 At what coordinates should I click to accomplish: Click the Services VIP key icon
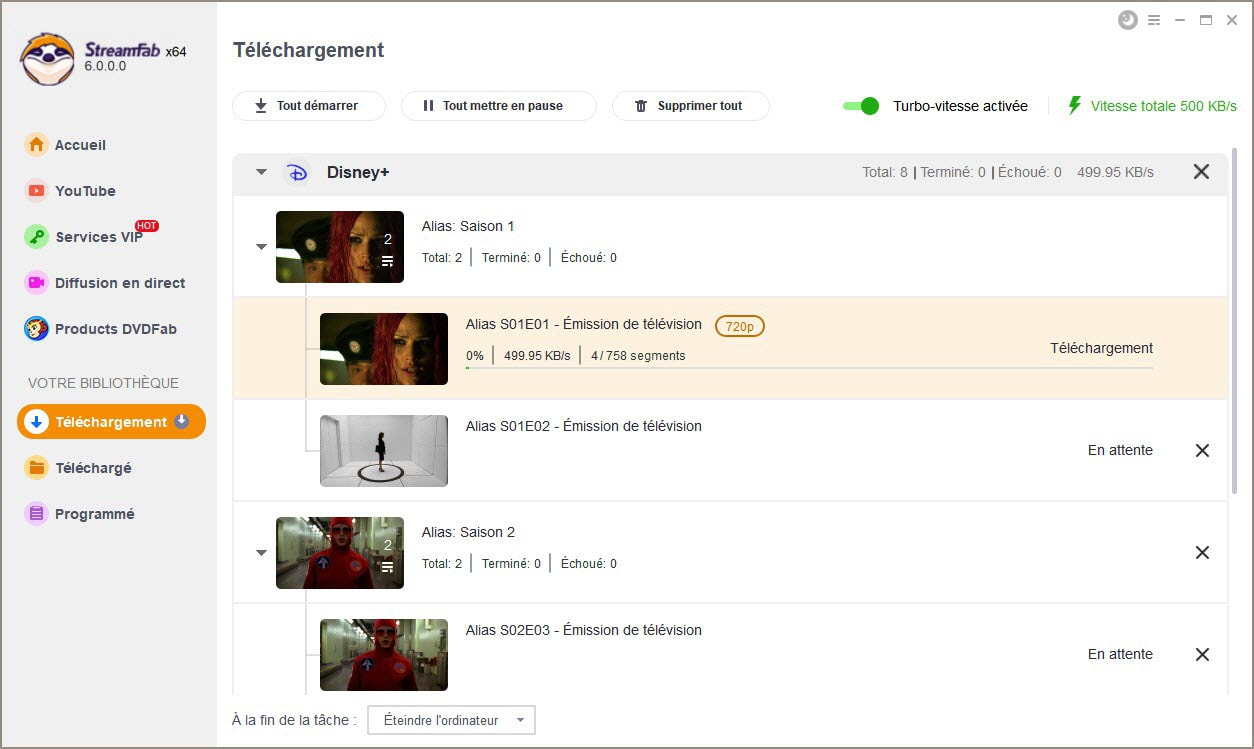(36, 237)
